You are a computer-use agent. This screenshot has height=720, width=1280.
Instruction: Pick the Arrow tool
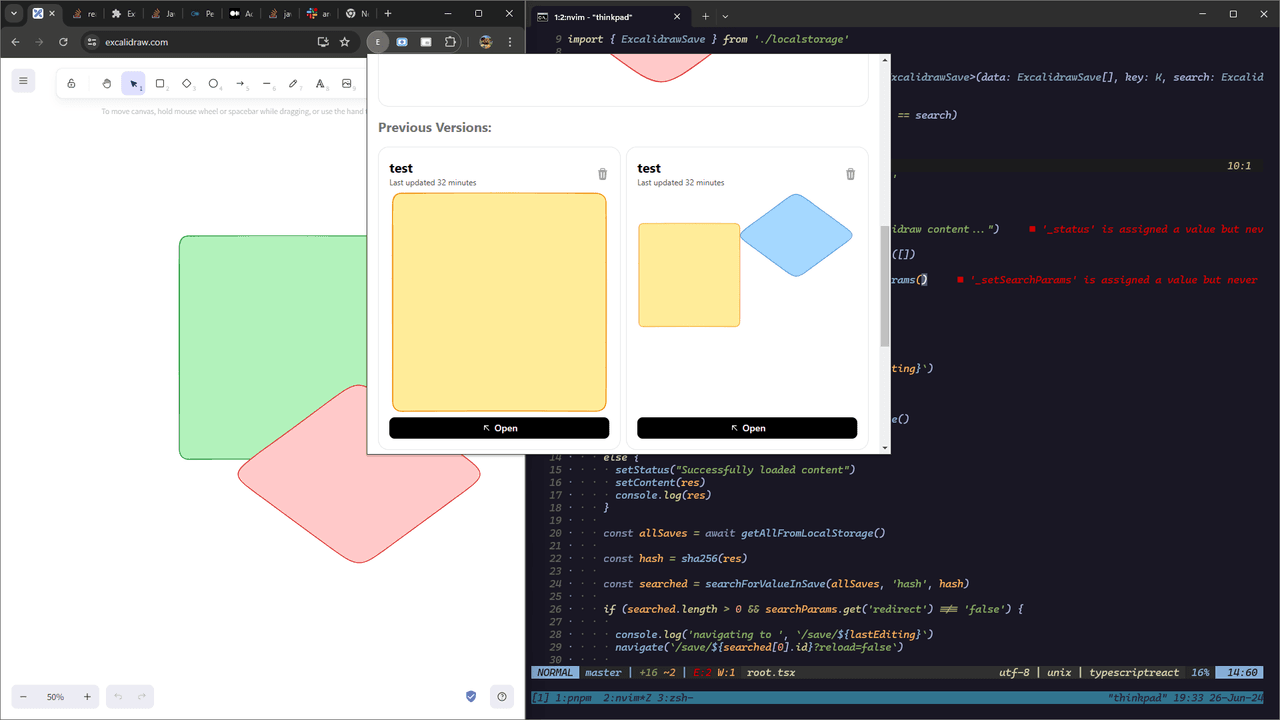tap(240, 84)
